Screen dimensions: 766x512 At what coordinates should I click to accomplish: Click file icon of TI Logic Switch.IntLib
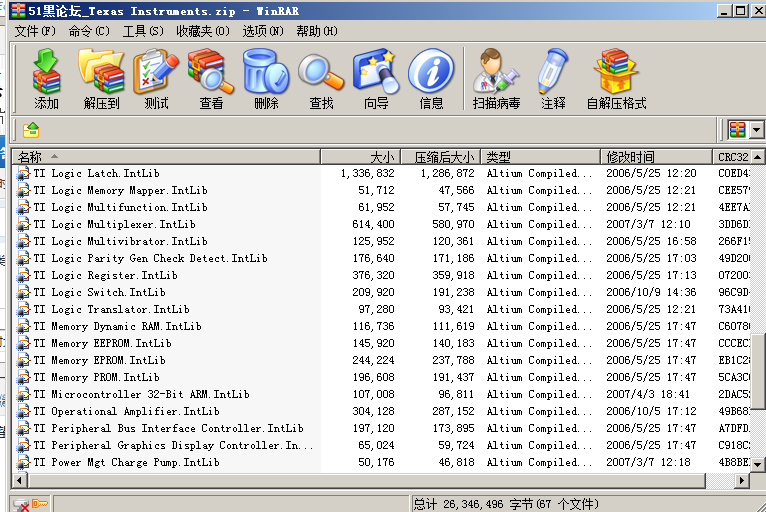23,293
